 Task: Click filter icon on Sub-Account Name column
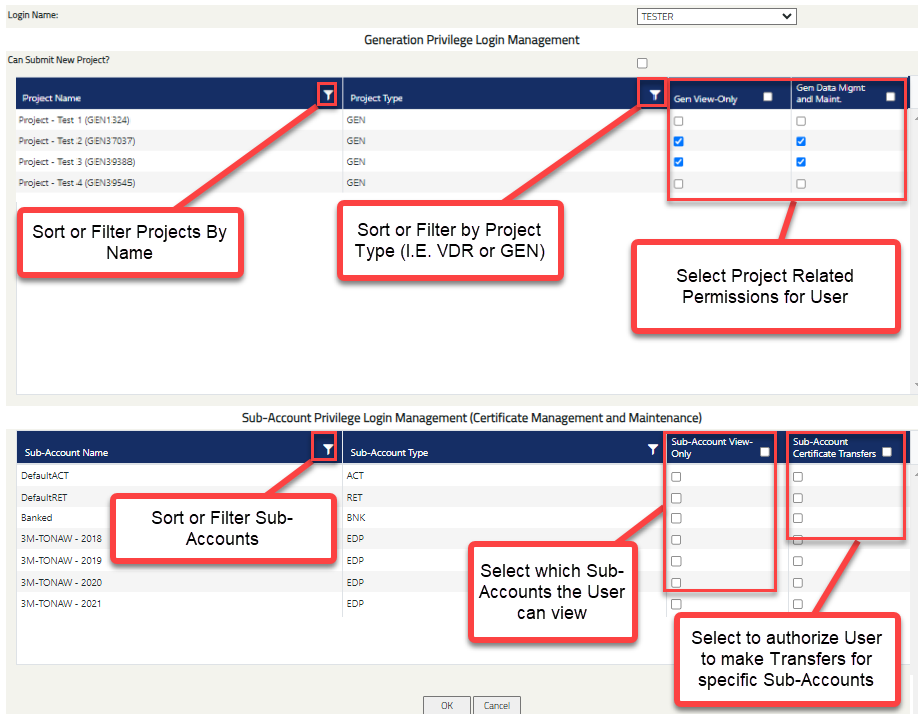(326, 450)
